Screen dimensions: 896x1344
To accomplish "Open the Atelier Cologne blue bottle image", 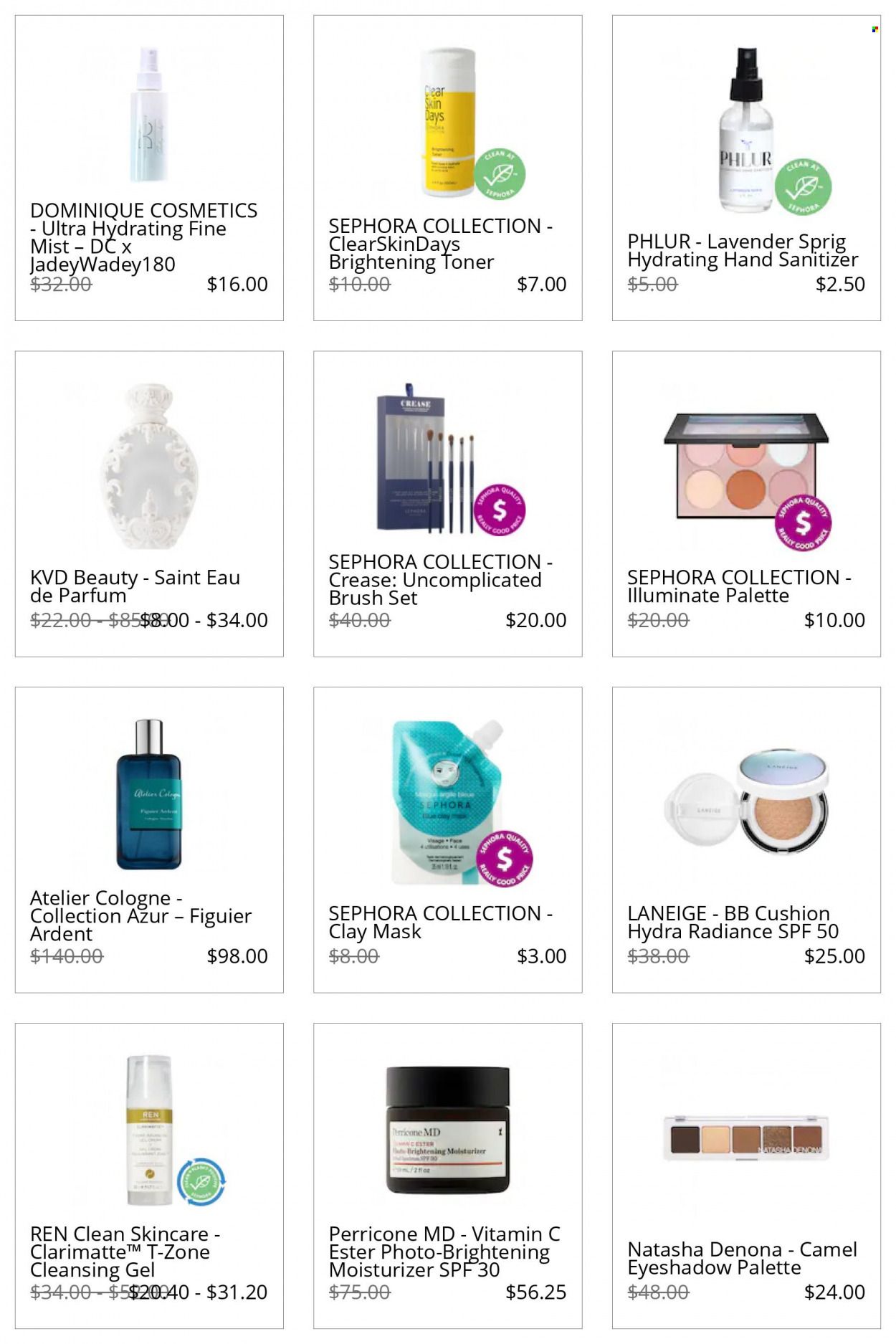I will pyautogui.click(x=149, y=794).
